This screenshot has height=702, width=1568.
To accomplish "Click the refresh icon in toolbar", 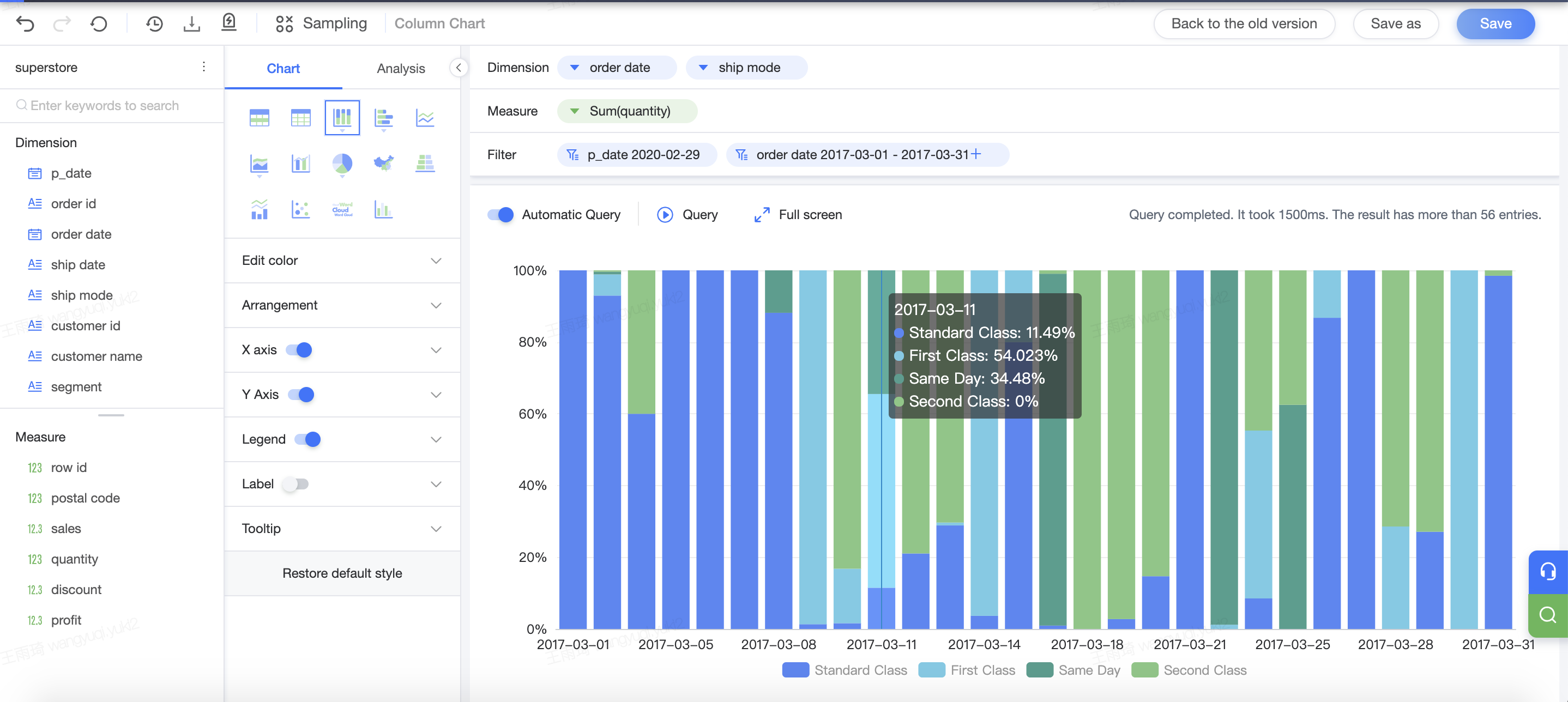I will [x=99, y=24].
